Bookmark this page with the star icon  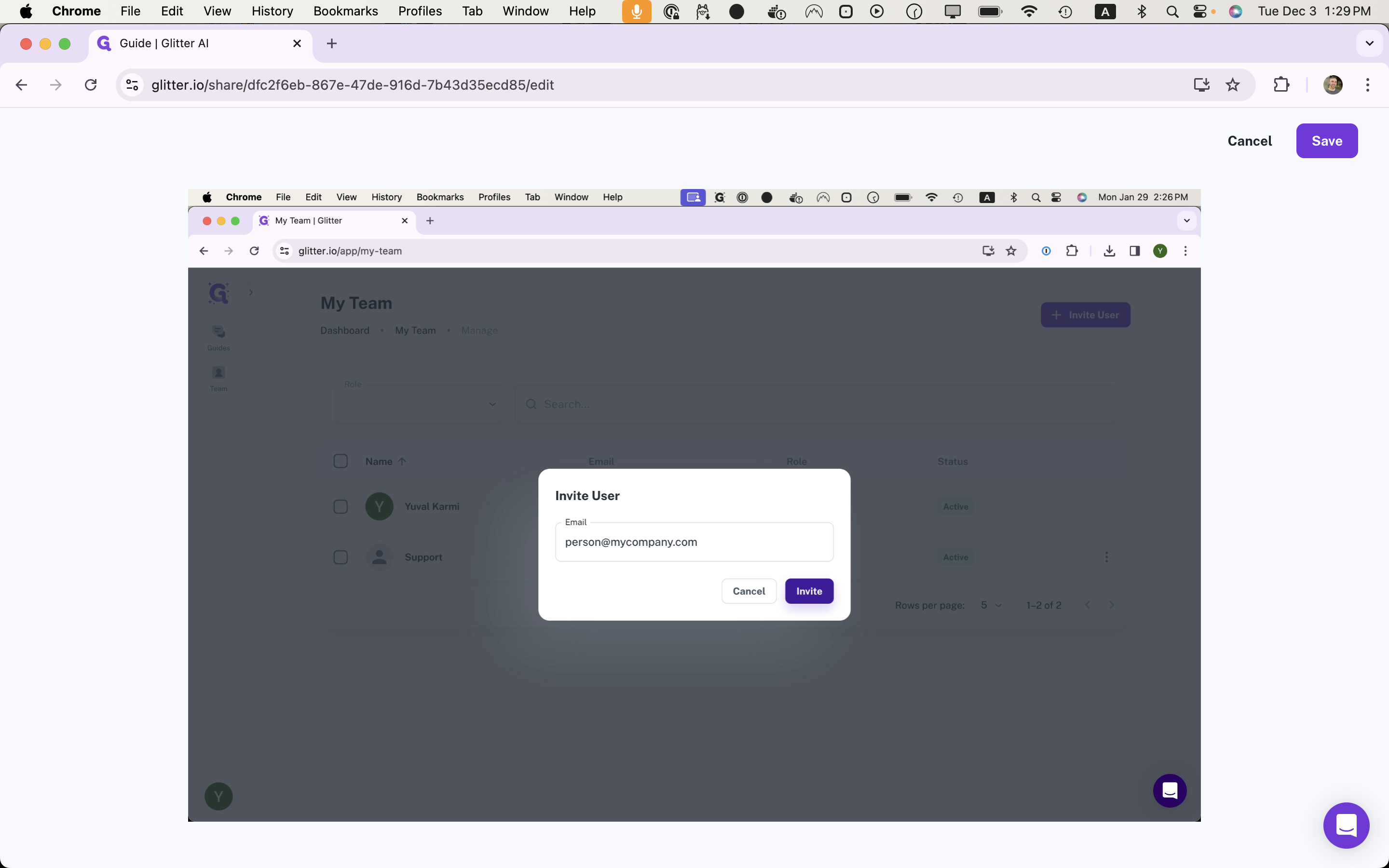[1232, 85]
